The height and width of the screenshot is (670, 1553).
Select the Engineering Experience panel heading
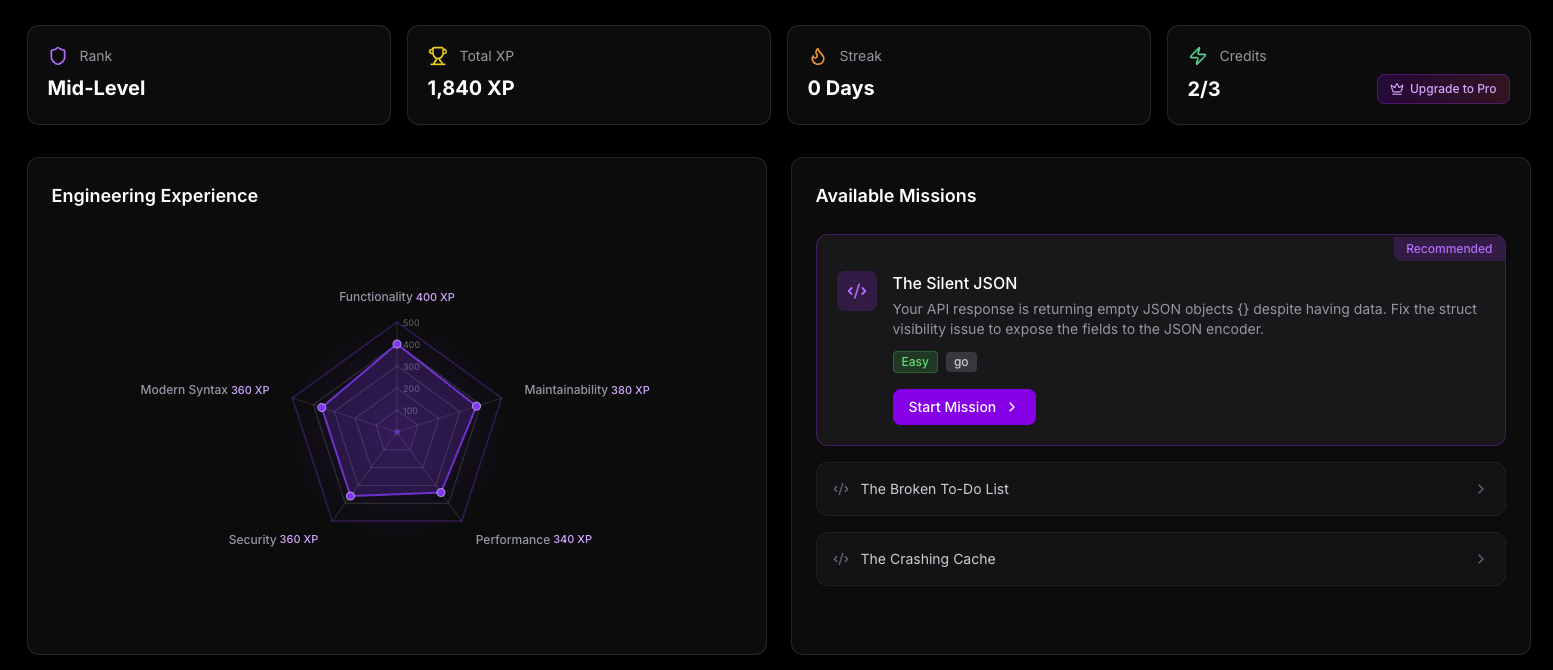point(154,195)
